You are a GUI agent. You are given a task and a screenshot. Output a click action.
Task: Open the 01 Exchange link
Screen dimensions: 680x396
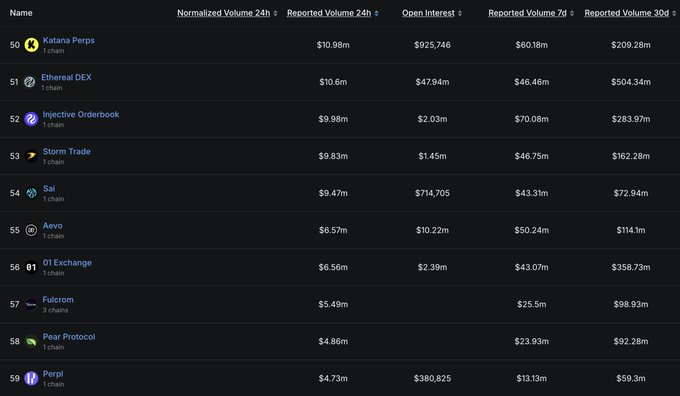67,262
